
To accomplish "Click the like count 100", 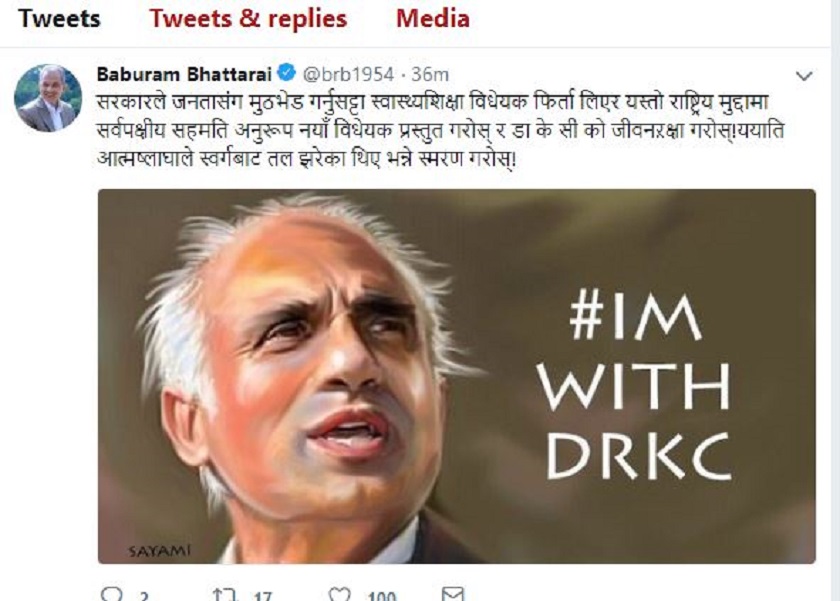I will click(x=382, y=596).
